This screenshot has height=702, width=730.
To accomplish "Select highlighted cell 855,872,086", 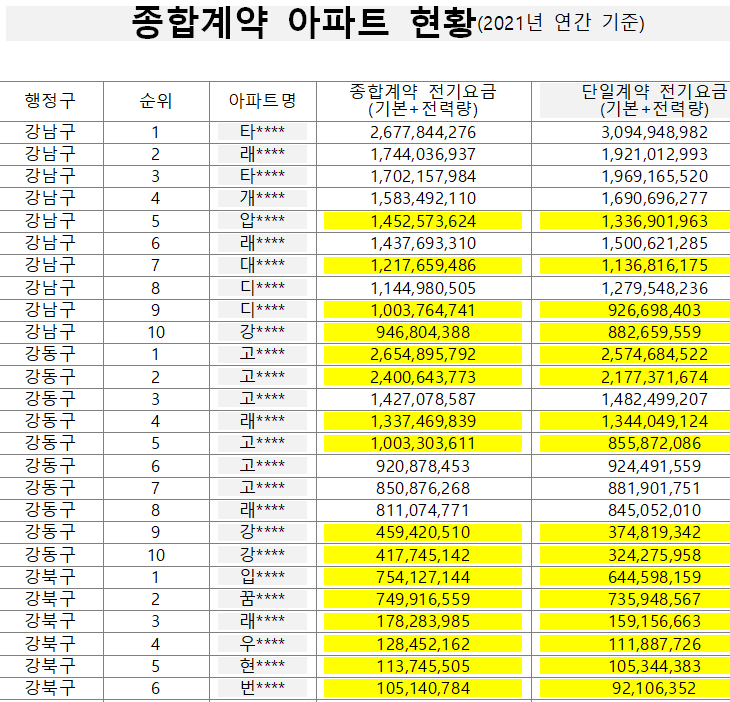I will (x=635, y=444).
